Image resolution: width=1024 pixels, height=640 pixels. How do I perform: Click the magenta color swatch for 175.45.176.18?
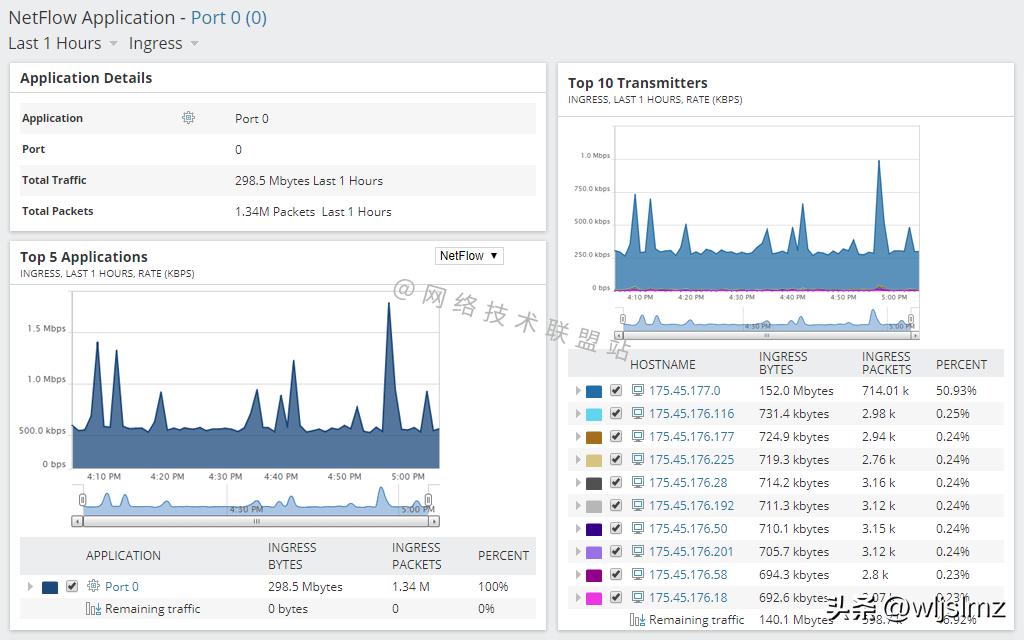coord(594,598)
